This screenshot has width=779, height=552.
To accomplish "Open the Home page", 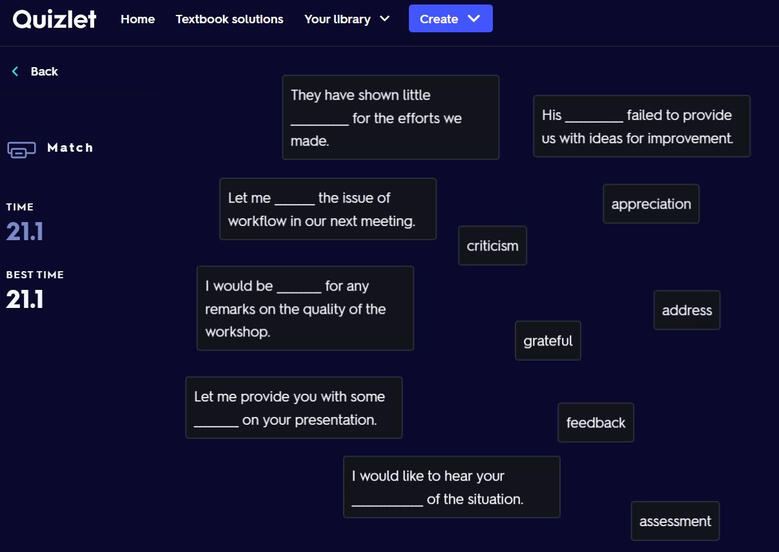I will 137,19.
